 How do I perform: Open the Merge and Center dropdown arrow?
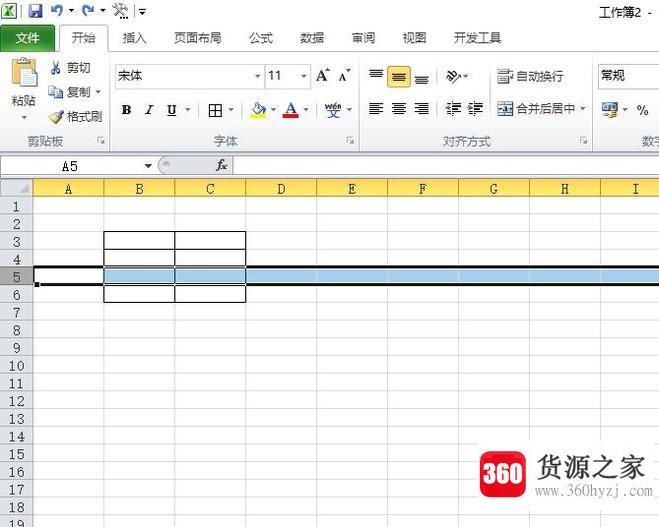point(583,109)
